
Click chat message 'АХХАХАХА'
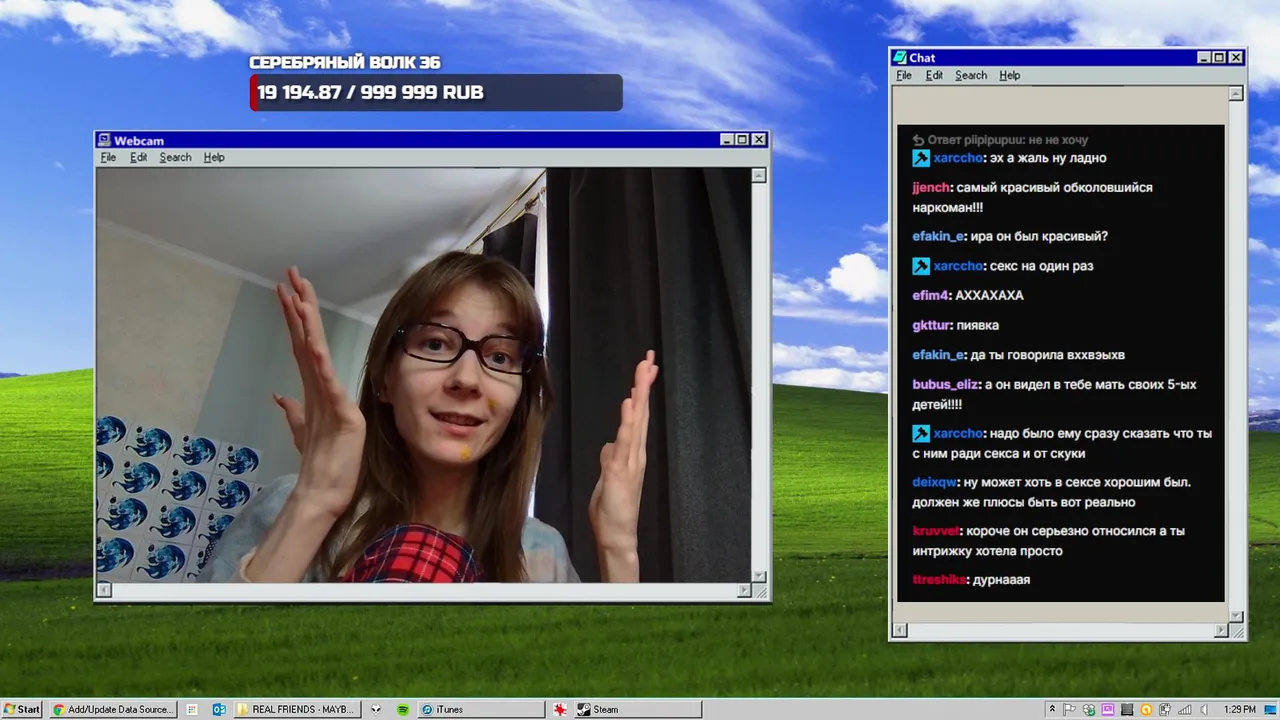pyautogui.click(x=989, y=295)
